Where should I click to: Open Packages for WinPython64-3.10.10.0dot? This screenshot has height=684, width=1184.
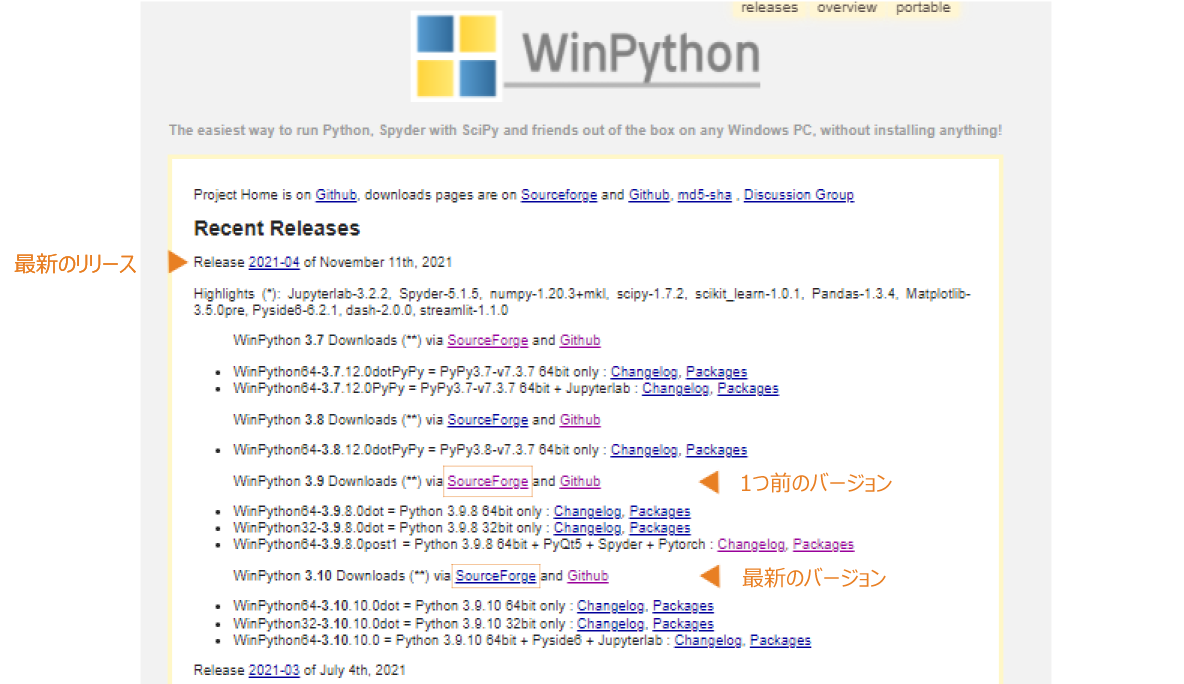pyautogui.click(x=683, y=605)
